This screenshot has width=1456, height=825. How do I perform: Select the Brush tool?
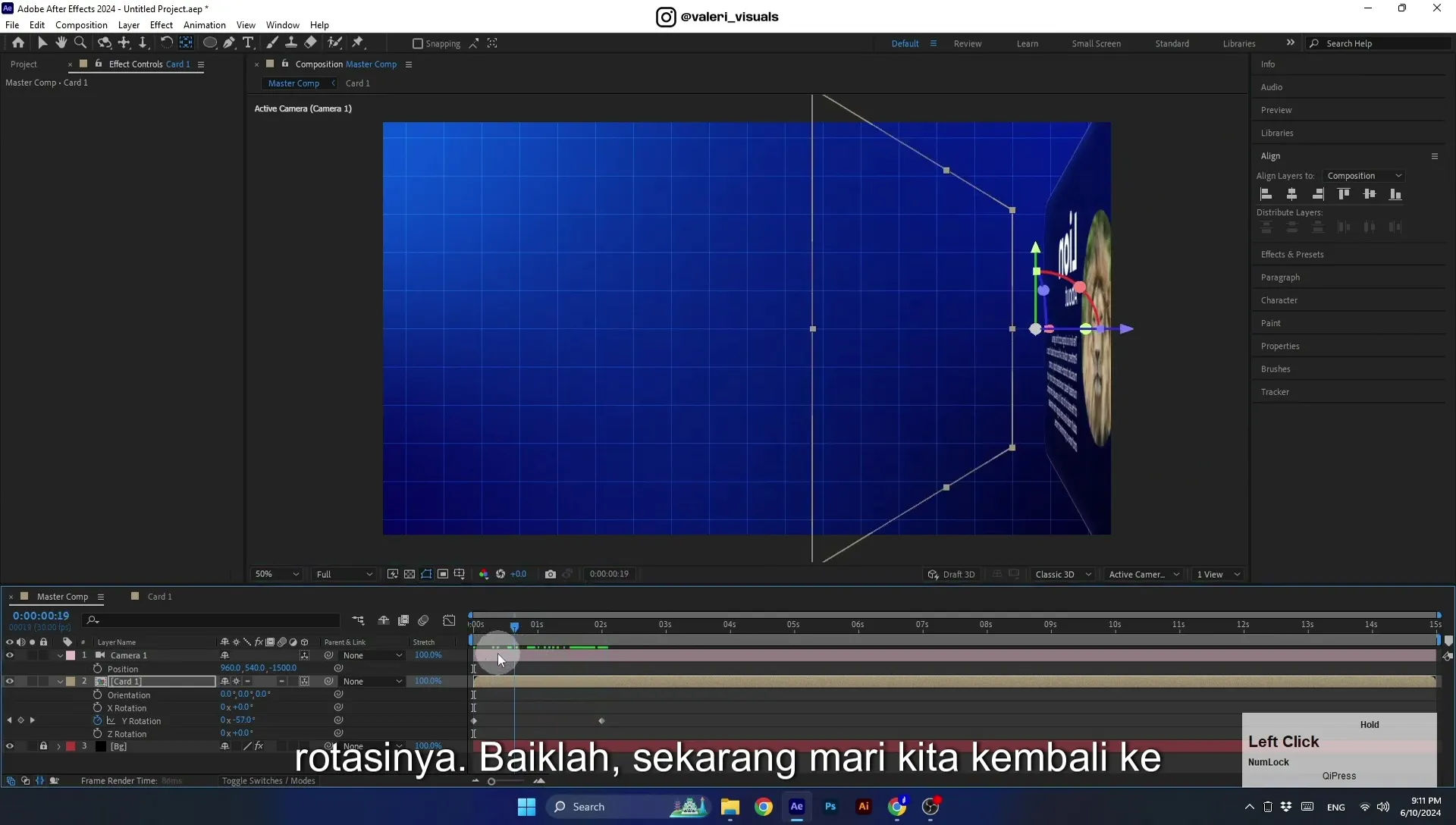(271, 43)
